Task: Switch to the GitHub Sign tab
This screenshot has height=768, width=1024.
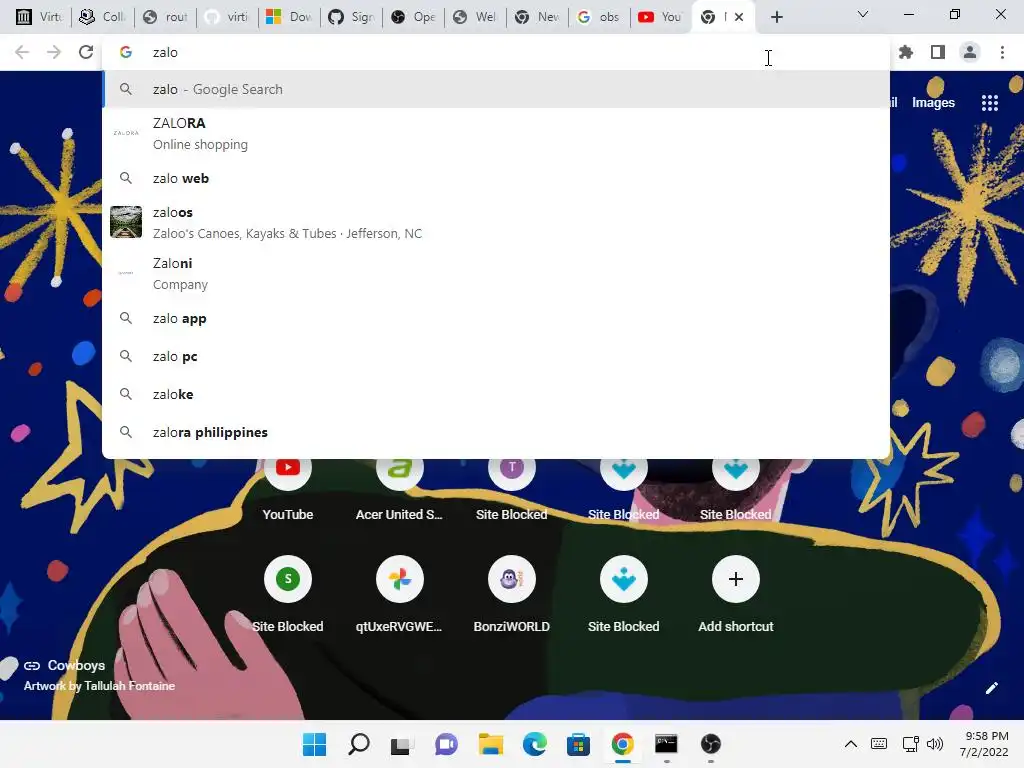Action: click(351, 17)
